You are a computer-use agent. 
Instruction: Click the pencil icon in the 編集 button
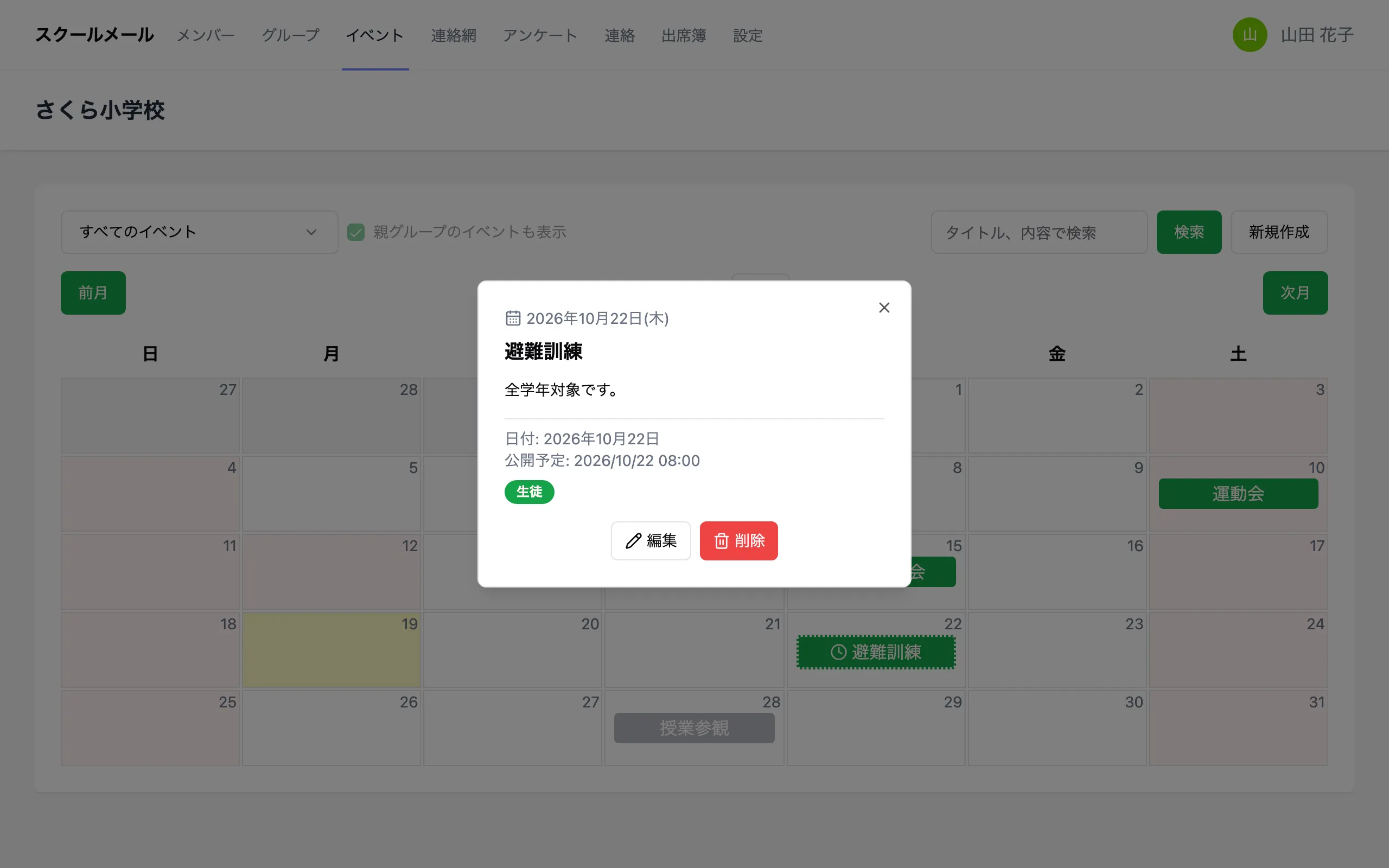pyautogui.click(x=633, y=541)
